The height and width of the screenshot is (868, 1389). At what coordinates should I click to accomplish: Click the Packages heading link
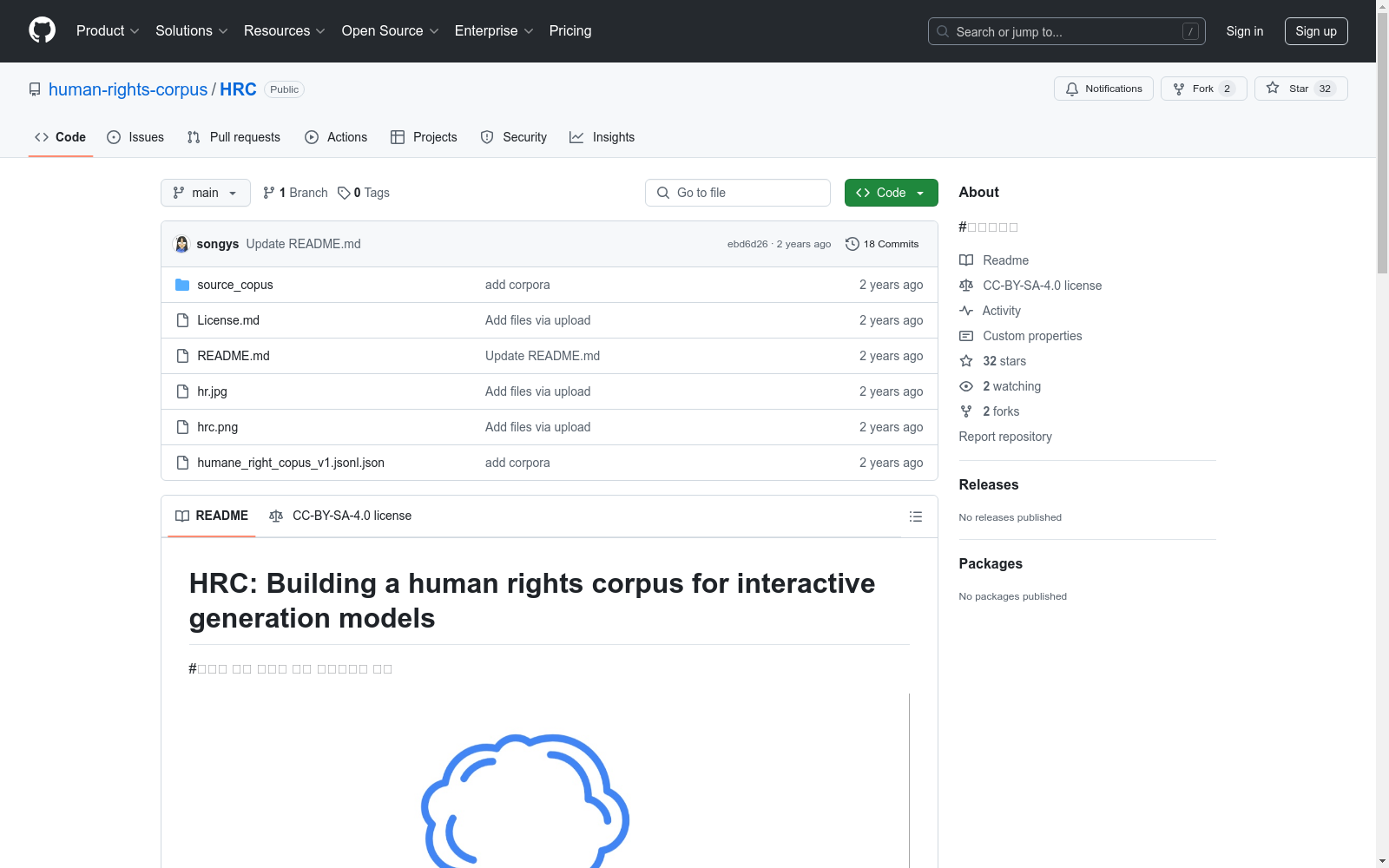coord(991,563)
